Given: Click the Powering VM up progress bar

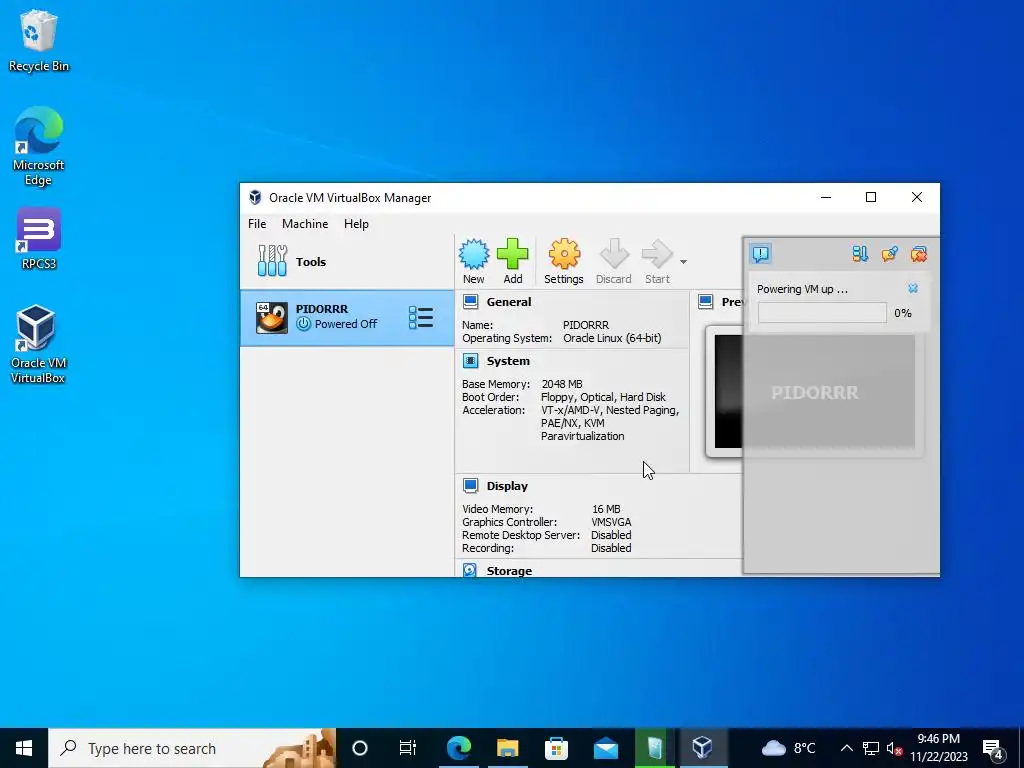Looking at the screenshot, I should [822, 313].
